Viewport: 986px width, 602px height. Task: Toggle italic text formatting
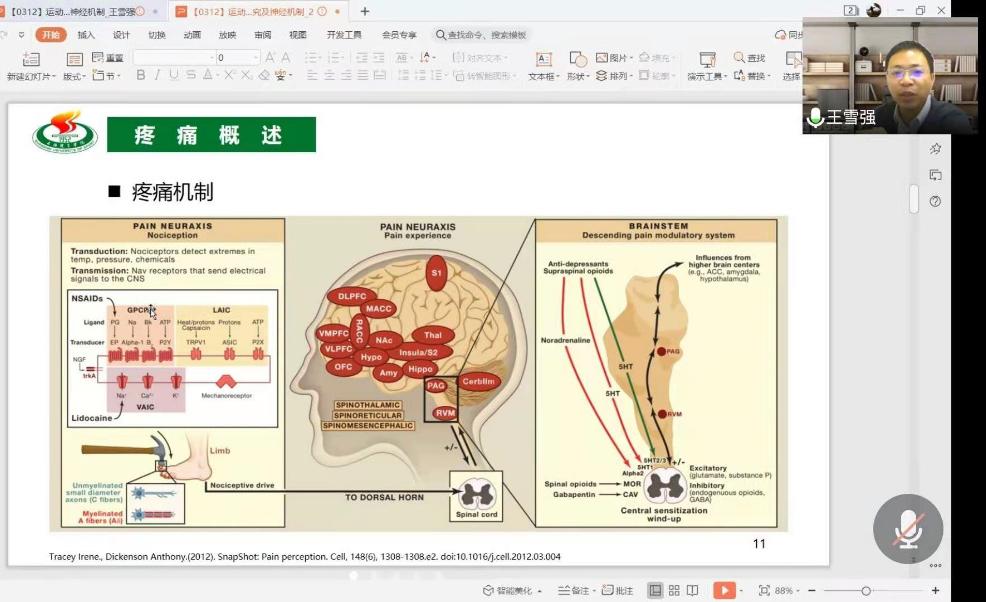tap(157, 76)
